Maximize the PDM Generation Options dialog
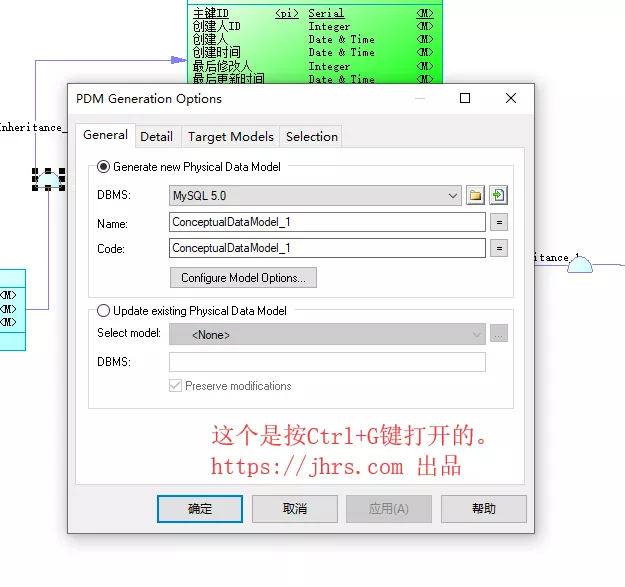The width and height of the screenshot is (625, 587). click(x=465, y=98)
